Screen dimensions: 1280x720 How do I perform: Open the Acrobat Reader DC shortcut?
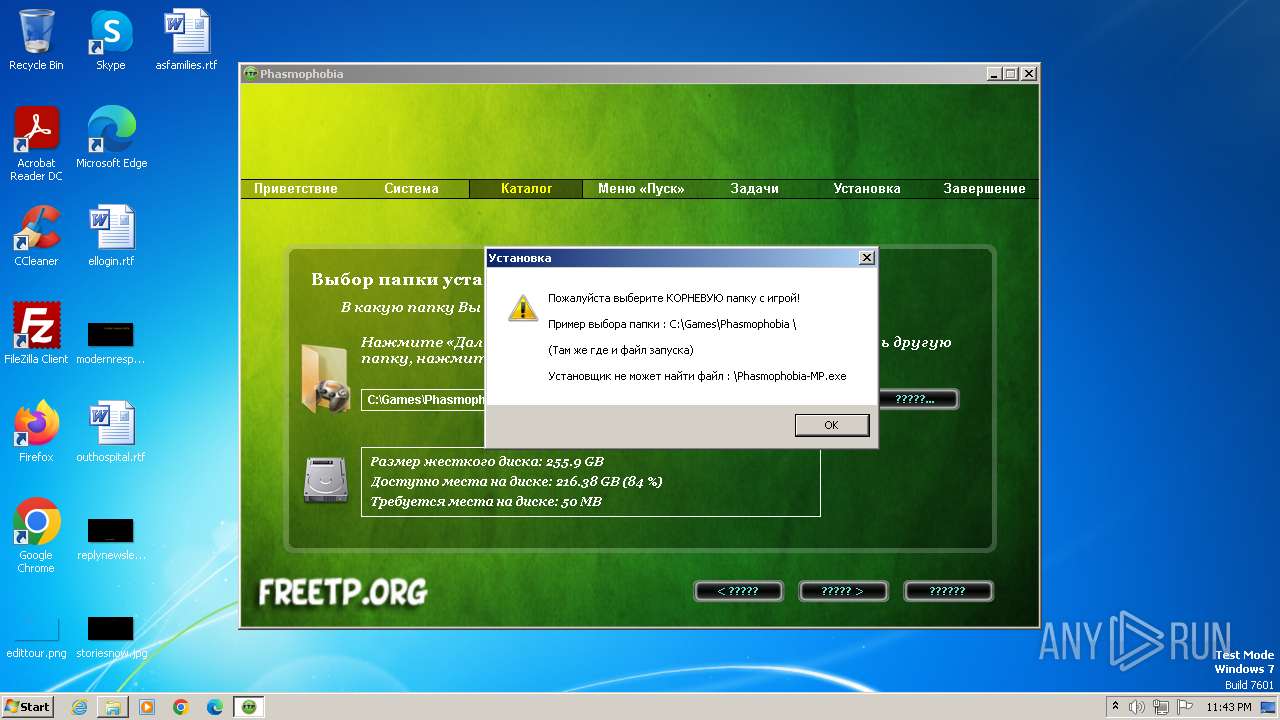[x=36, y=144]
